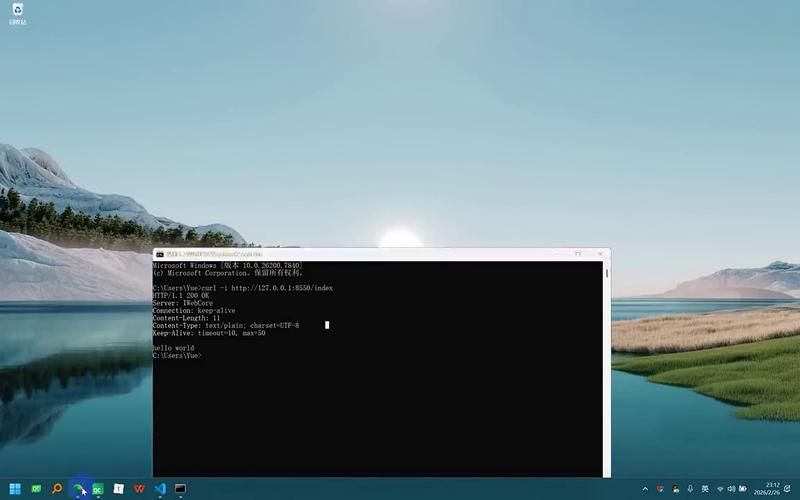Viewport: 800px width, 500px height.
Task: Open the green QC app in taskbar
Action: (x=98, y=489)
